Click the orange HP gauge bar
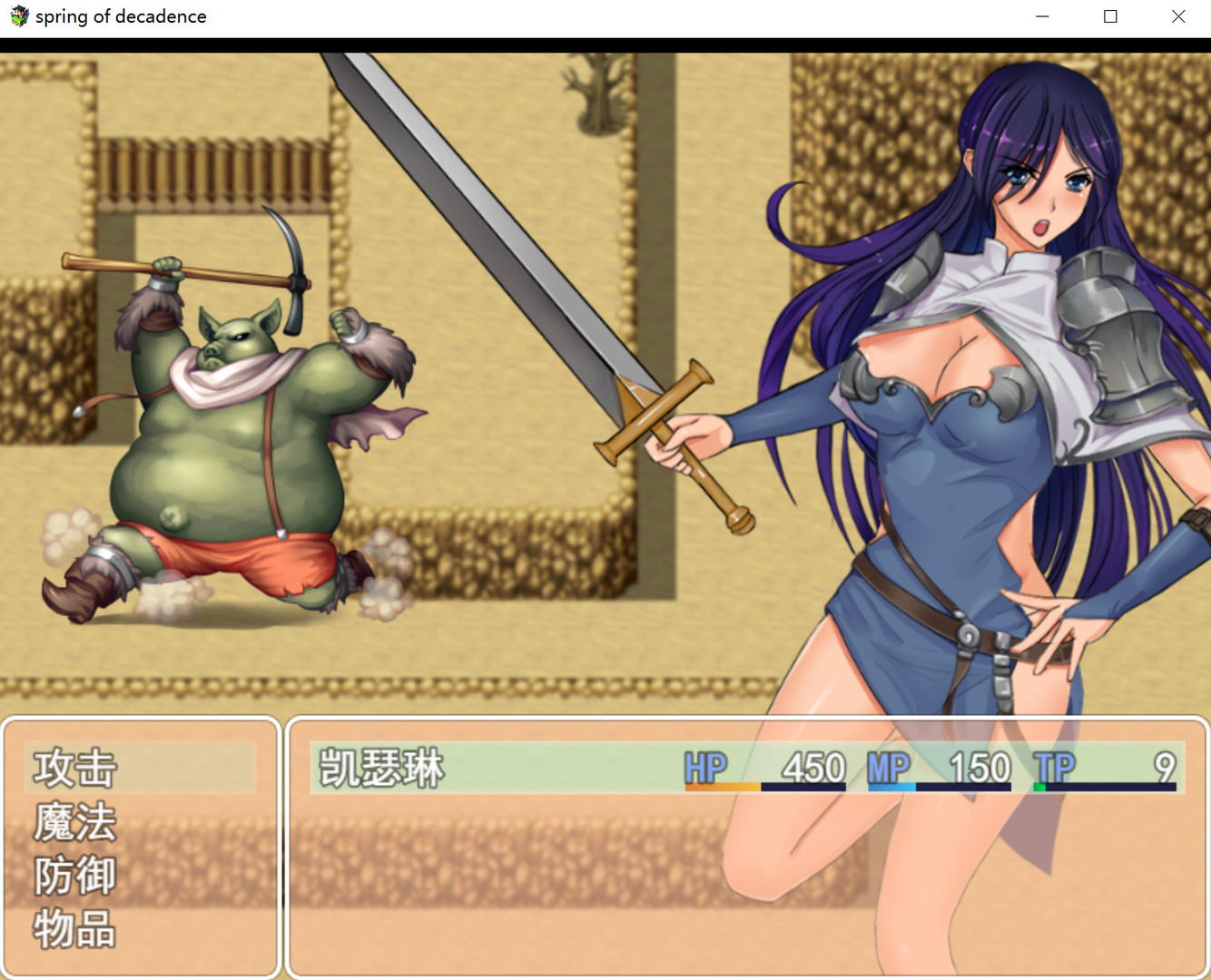 tap(723, 787)
